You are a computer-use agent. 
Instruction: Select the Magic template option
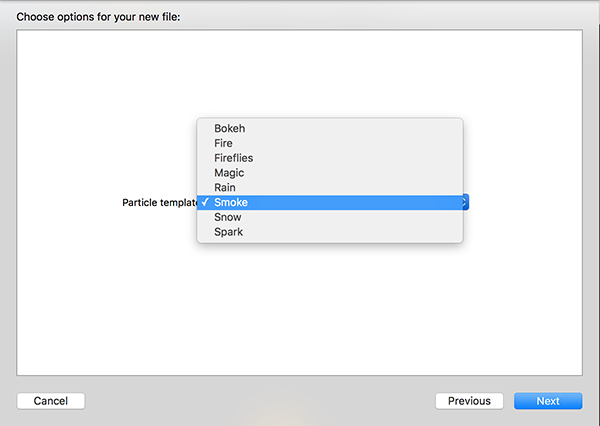coord(330,173)
